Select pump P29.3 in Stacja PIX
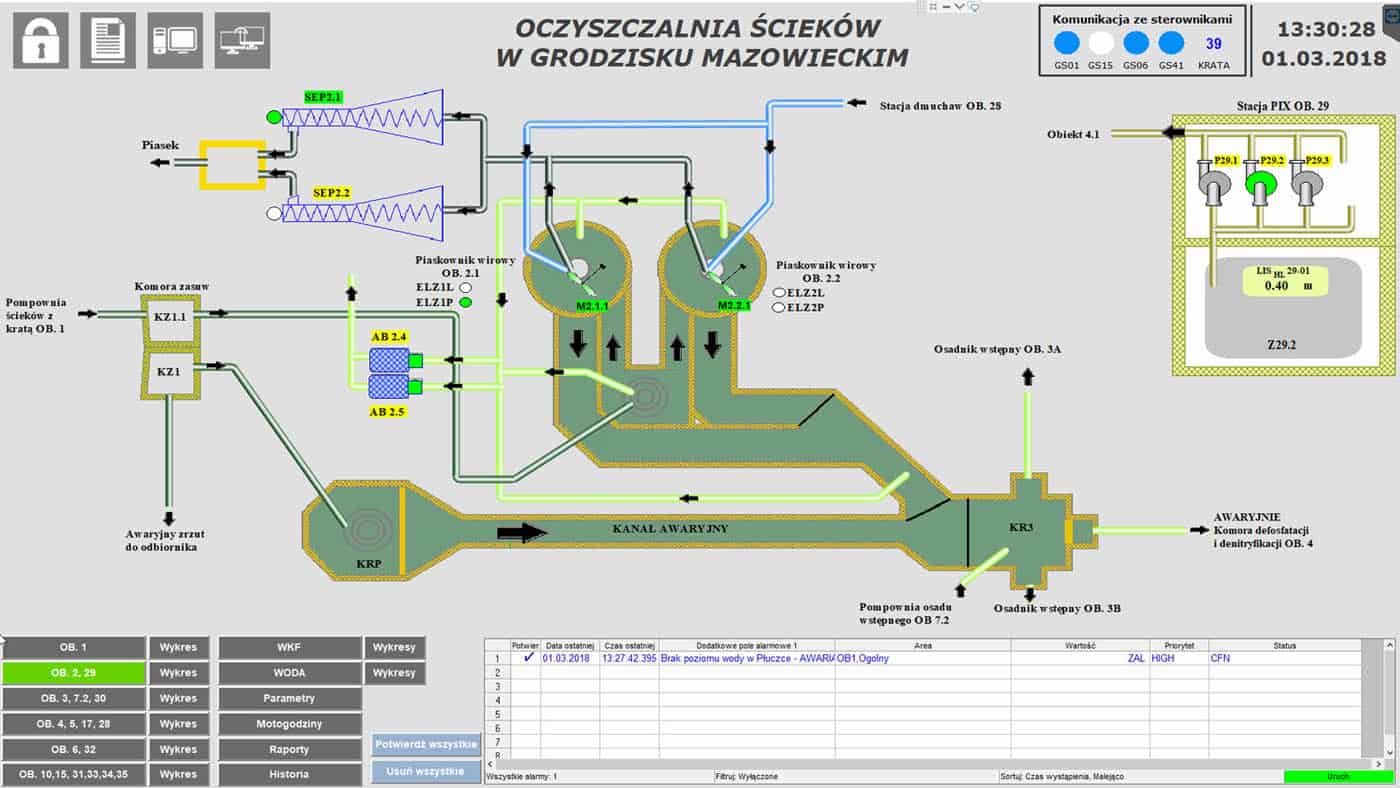Viewport: 1400px width, 788px height. 1307,185
